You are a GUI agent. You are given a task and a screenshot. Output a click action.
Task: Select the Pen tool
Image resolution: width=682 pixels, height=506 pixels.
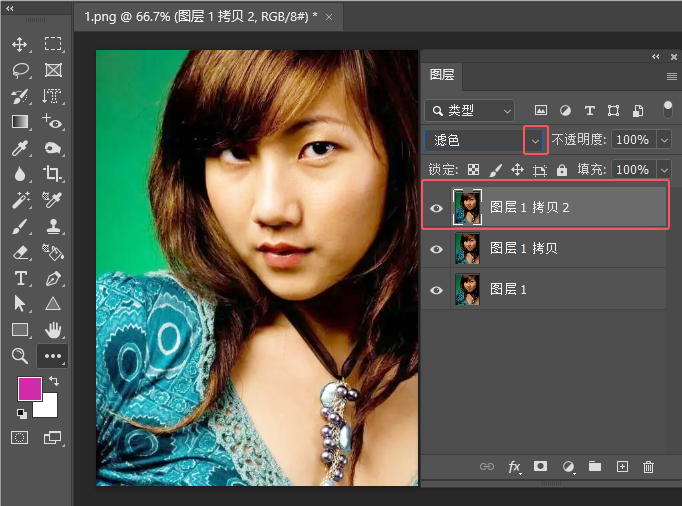(53, 278)
